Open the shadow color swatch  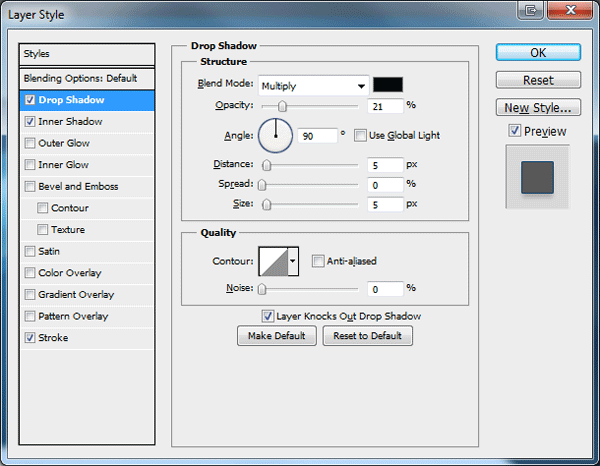(x=388, y=85)
